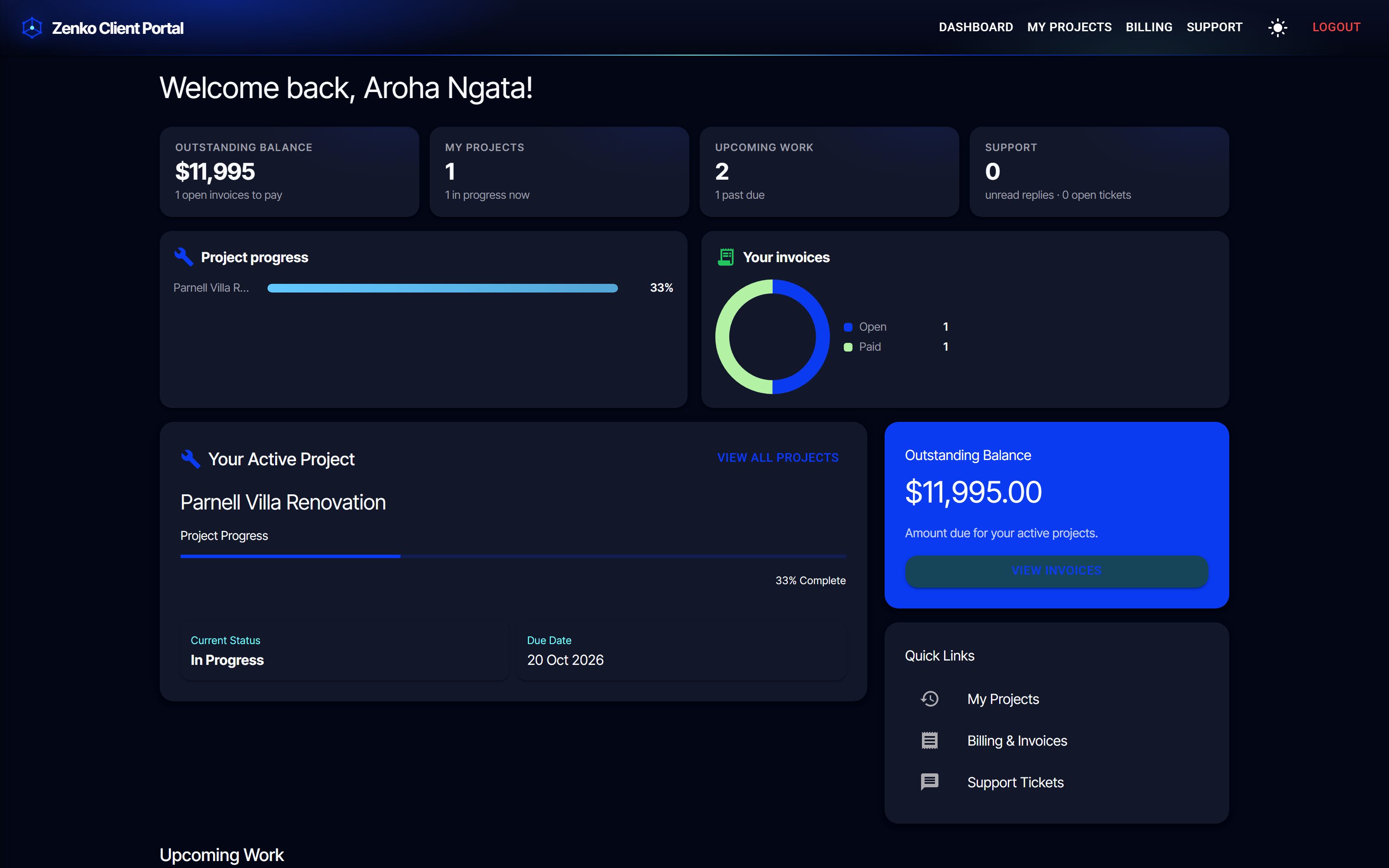Go to My Projects in top navigation
Screen dimensions: 1389x868
[1069, 27]
